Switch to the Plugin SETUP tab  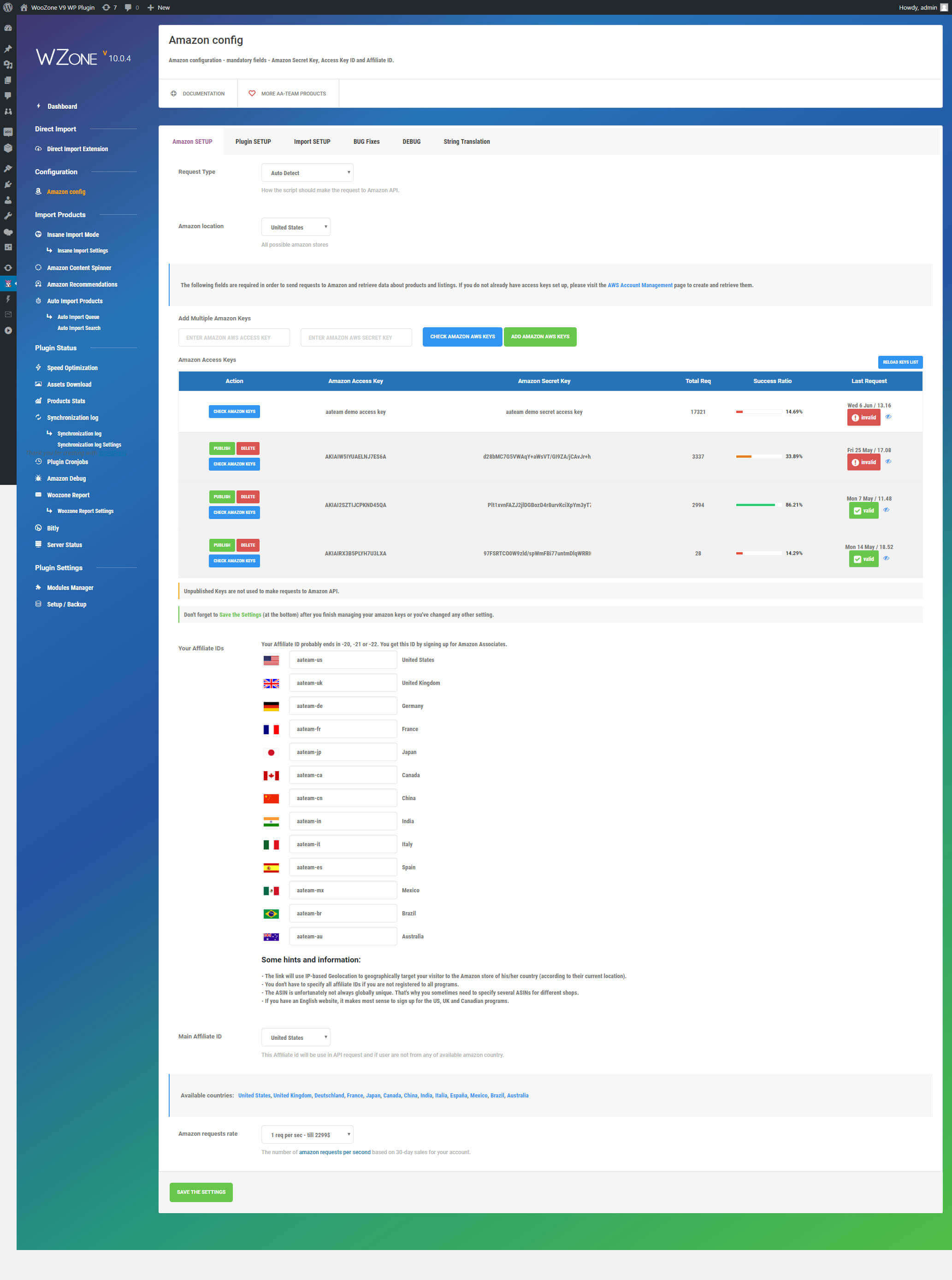253,142
